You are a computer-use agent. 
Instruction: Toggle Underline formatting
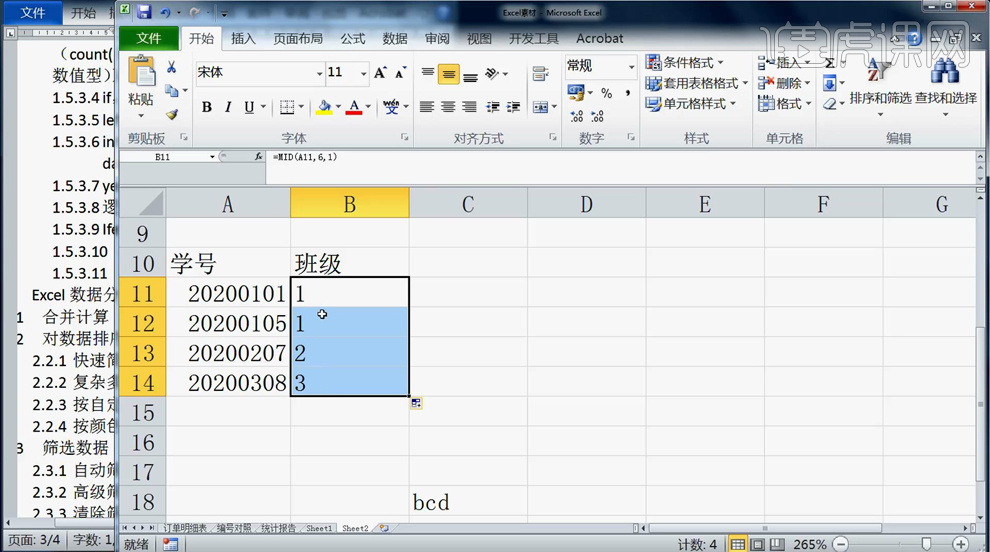(249, 107)
